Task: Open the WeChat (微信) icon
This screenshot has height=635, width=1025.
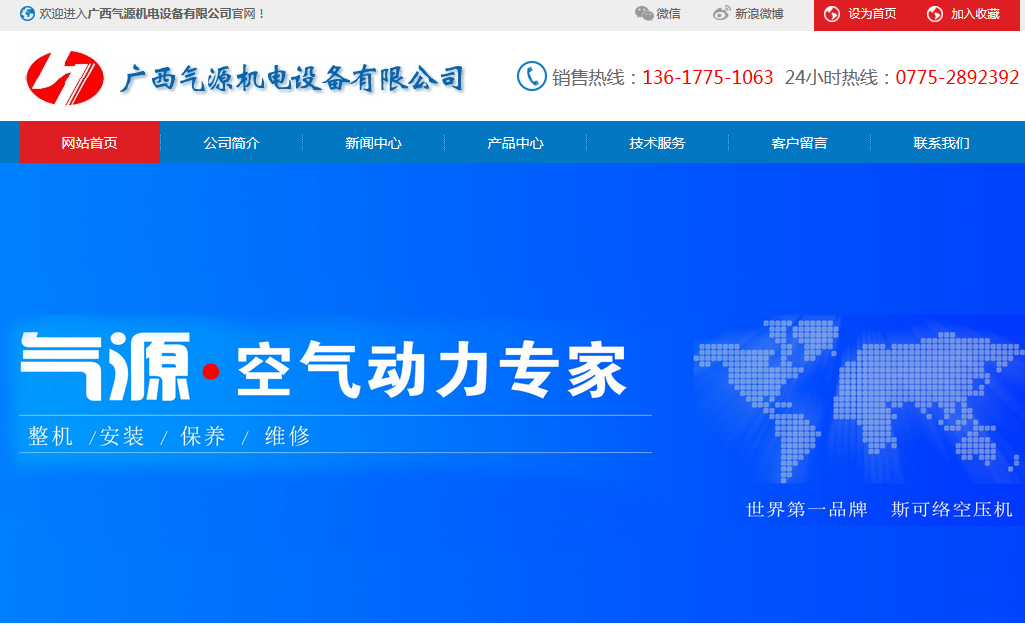Action: (x=643, y=14)
